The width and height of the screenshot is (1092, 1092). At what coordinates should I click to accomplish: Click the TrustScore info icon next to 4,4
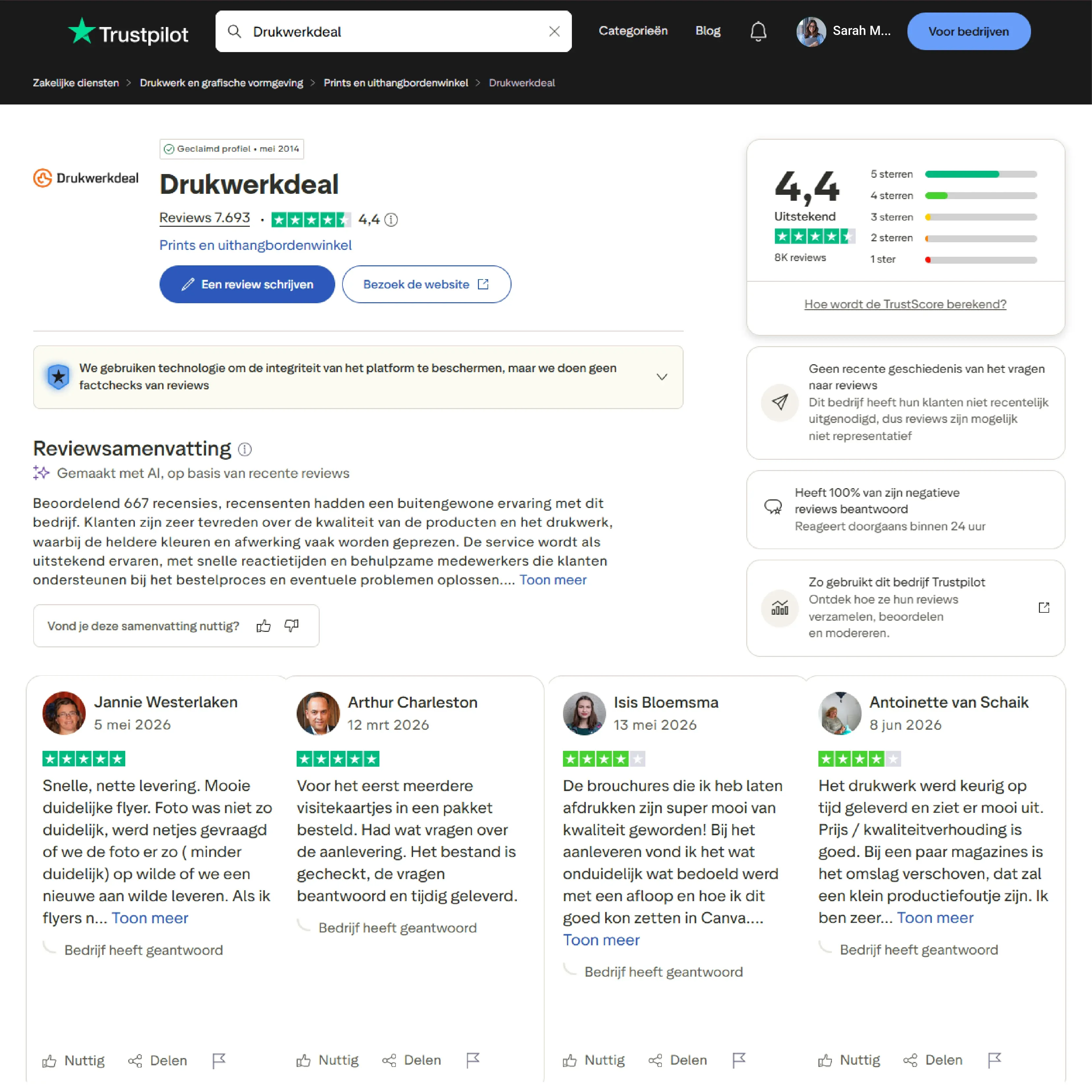(x=391, y=219)
